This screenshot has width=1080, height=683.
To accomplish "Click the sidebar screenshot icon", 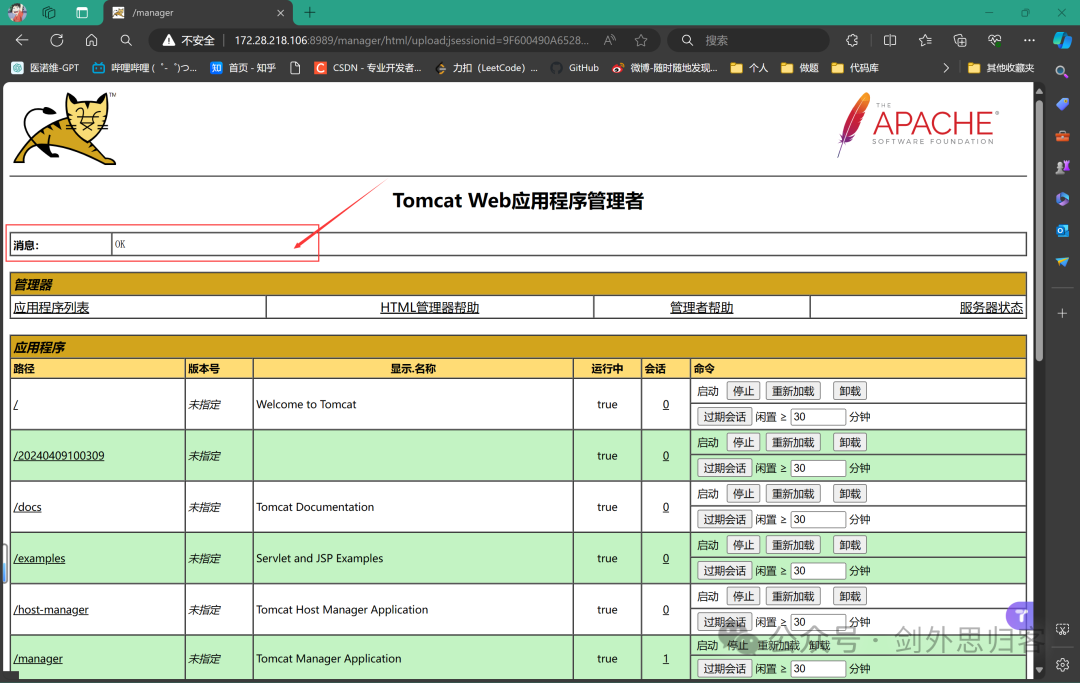I will point(1062,630).
